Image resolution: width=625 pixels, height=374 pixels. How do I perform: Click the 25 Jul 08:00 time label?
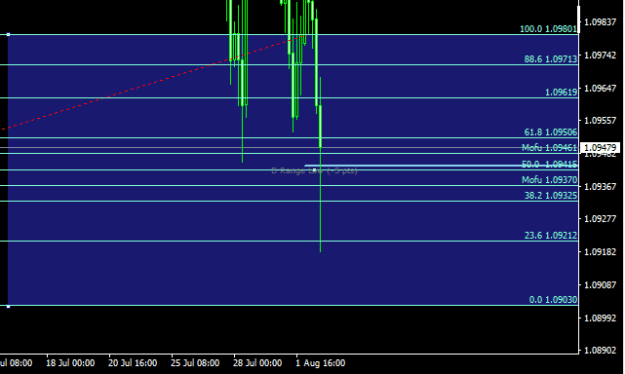[x=195, y=363]
